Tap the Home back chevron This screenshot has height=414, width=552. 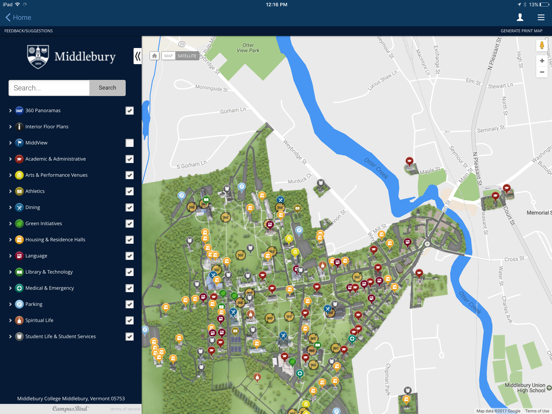tap(8, 17)
